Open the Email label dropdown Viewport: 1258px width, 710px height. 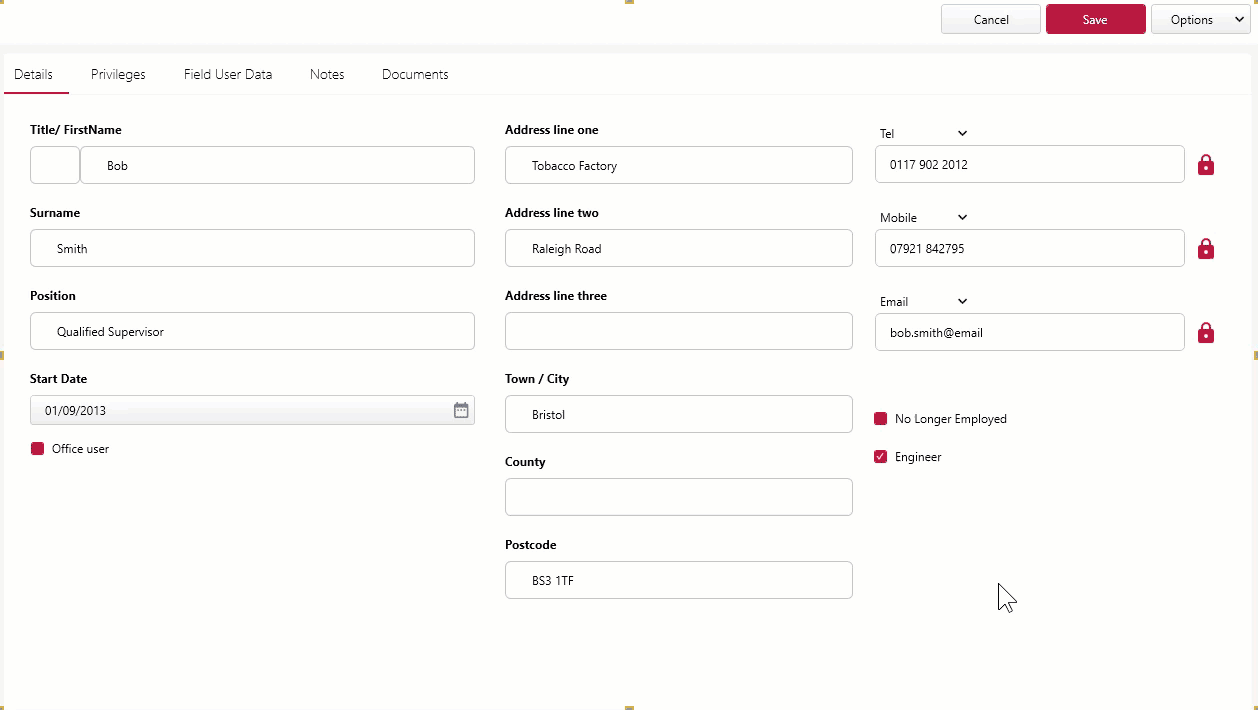(959, 301)
